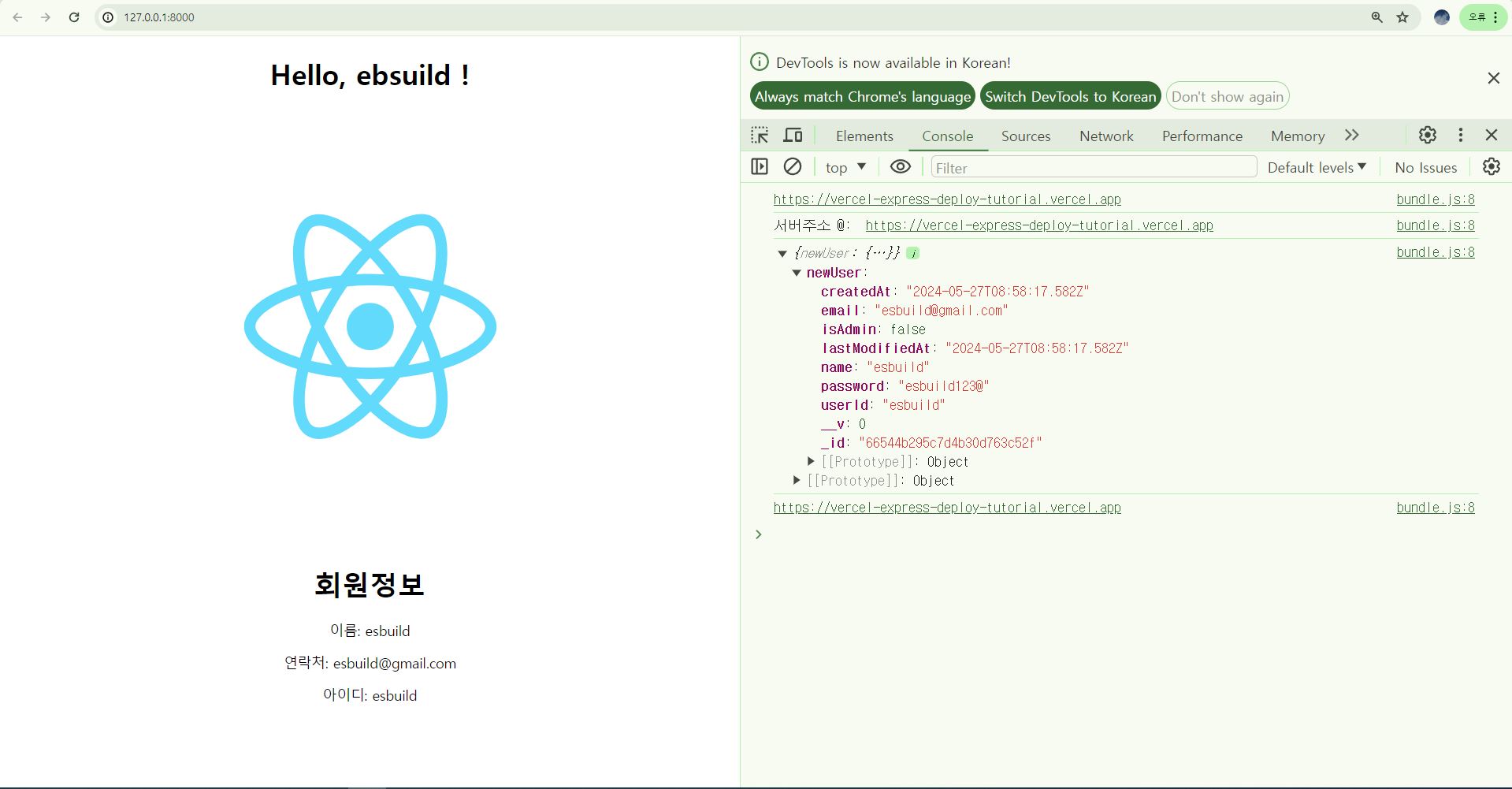
Task: Clear the console
Action: [793, 167]
